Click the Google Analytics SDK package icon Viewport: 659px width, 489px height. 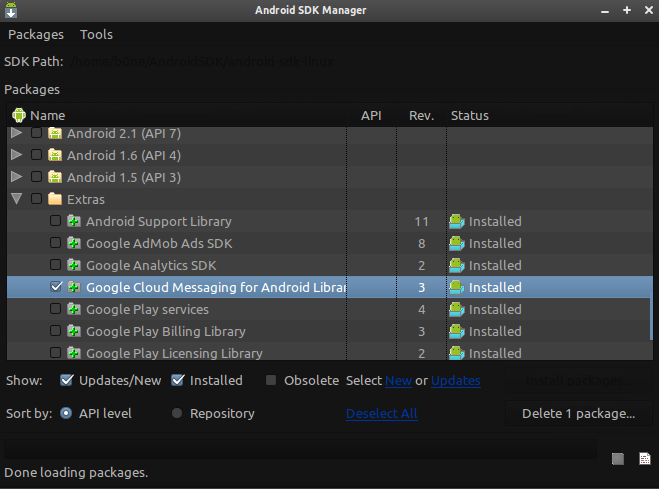tap(74, 265)
